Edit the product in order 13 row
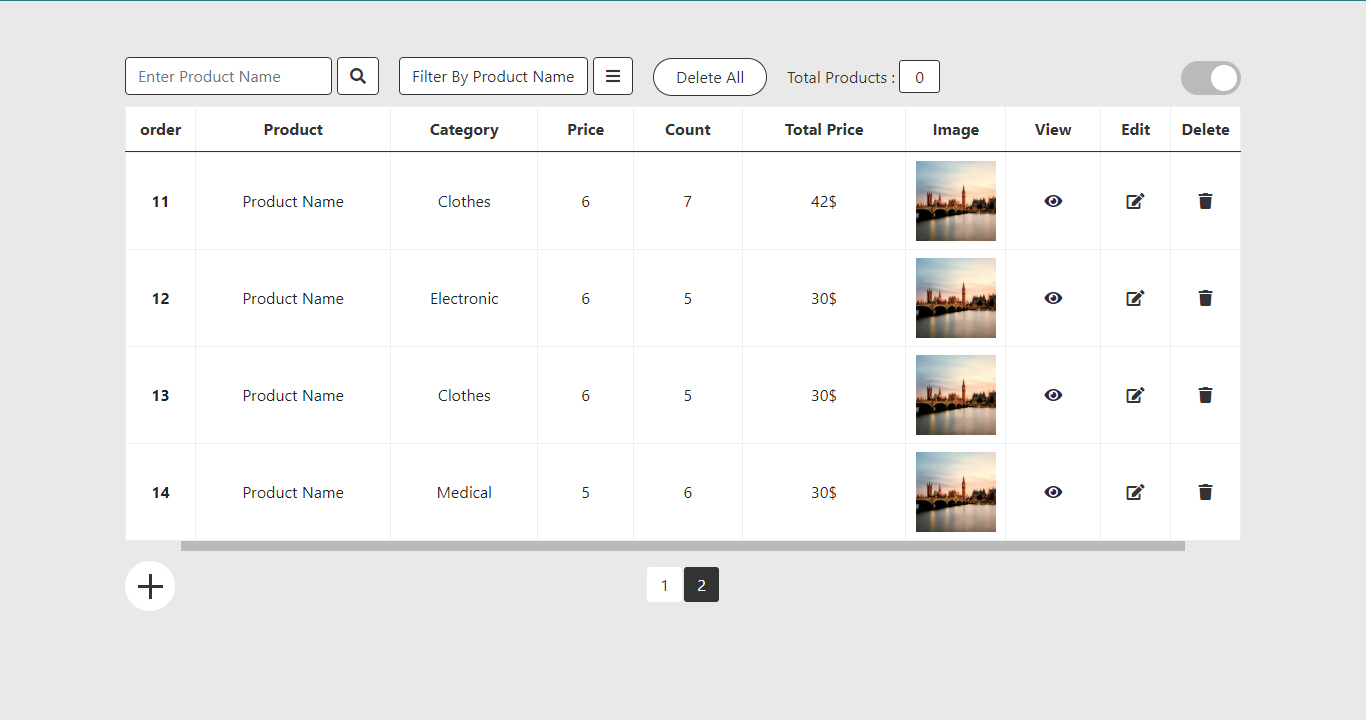1366x720 pixels. click(1135, 395)
